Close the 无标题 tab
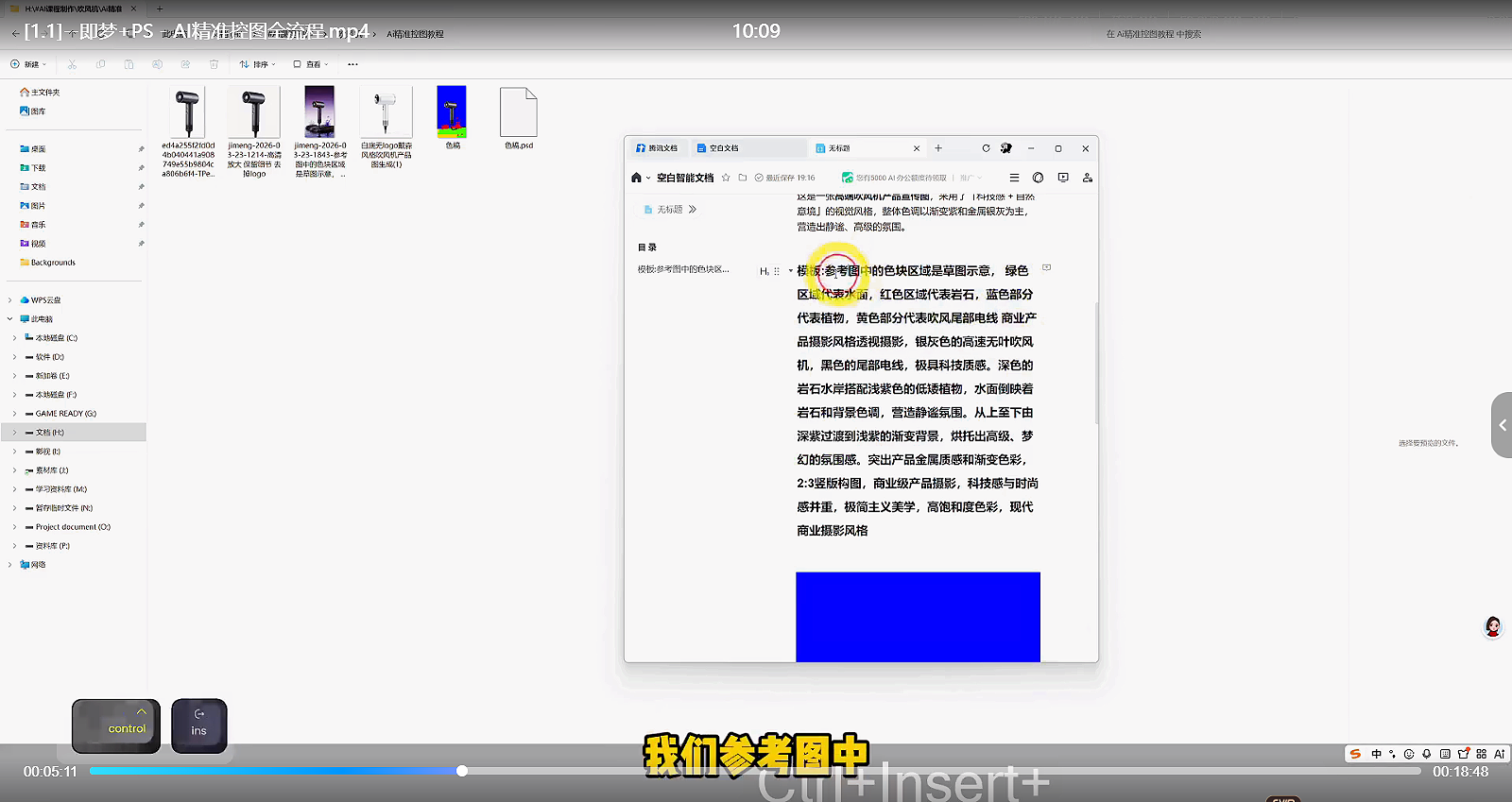The image size is (1512, 802). pos(917,148)
